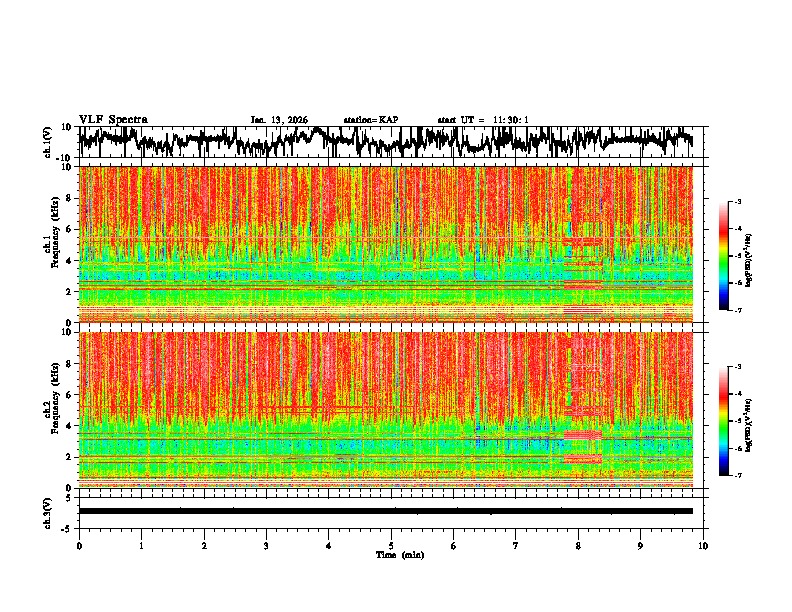Click the ch.1 color scale "log(PSD)" label
The height and width of the screenshot is (612, 792).
coord(748,260)
